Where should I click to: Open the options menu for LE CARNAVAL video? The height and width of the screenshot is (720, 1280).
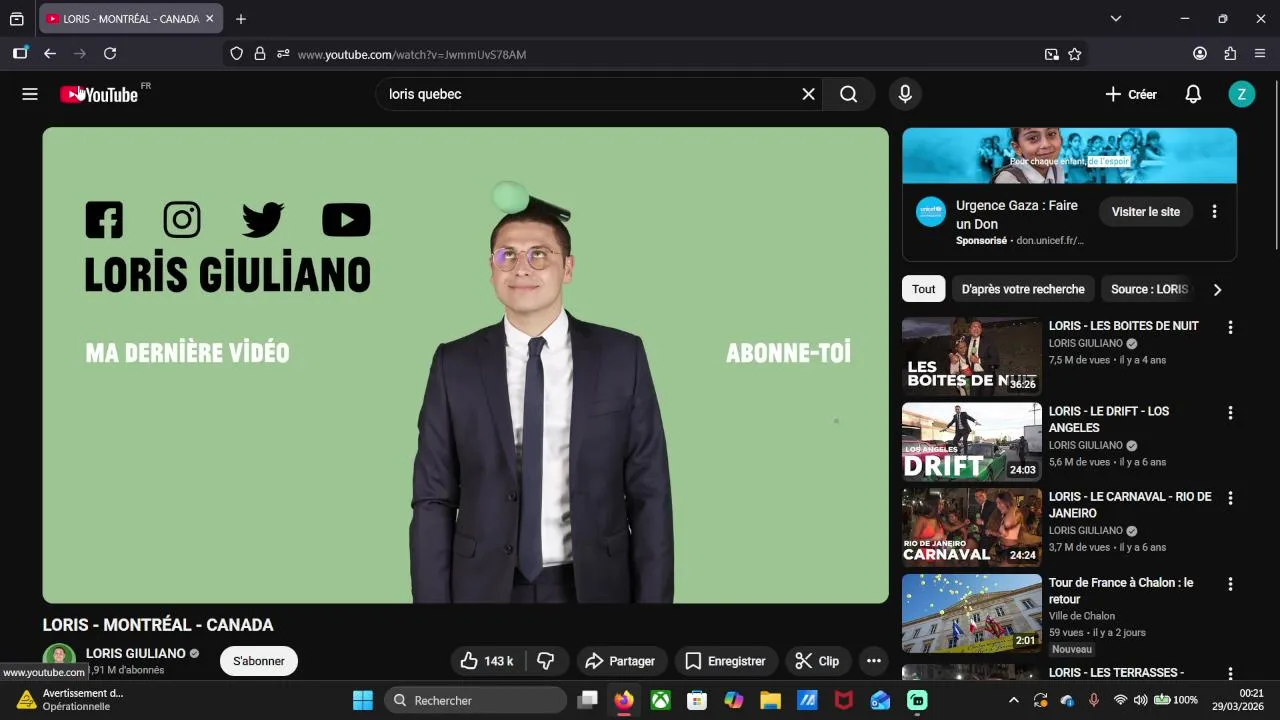[1231, 498]
